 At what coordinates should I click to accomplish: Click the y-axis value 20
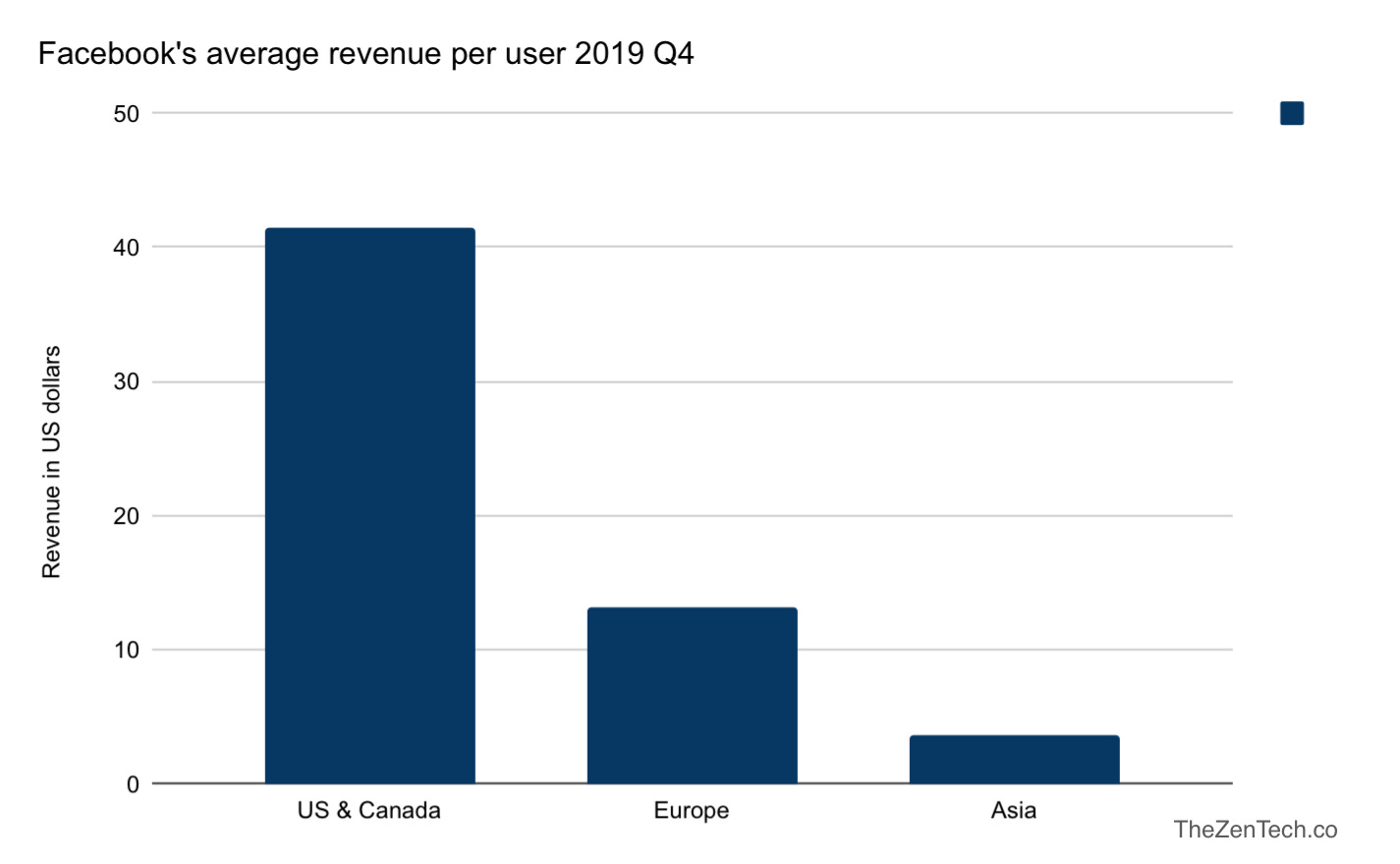(x=127, y=516)
